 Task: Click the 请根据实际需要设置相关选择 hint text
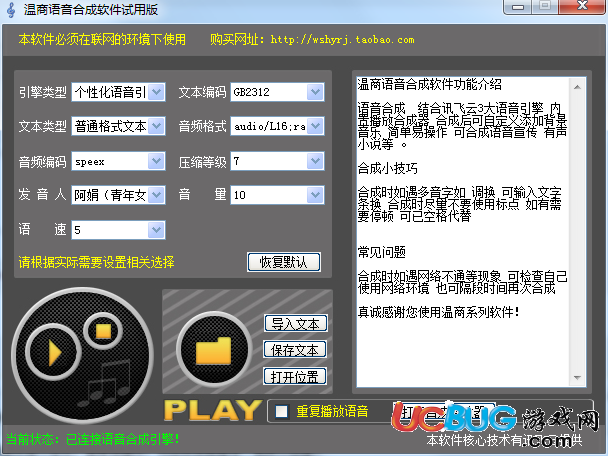pos(97,263)
